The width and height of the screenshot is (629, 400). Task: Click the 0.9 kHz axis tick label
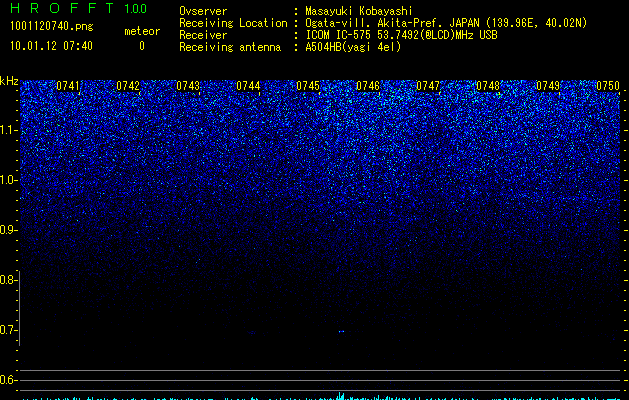click(9, 230)
